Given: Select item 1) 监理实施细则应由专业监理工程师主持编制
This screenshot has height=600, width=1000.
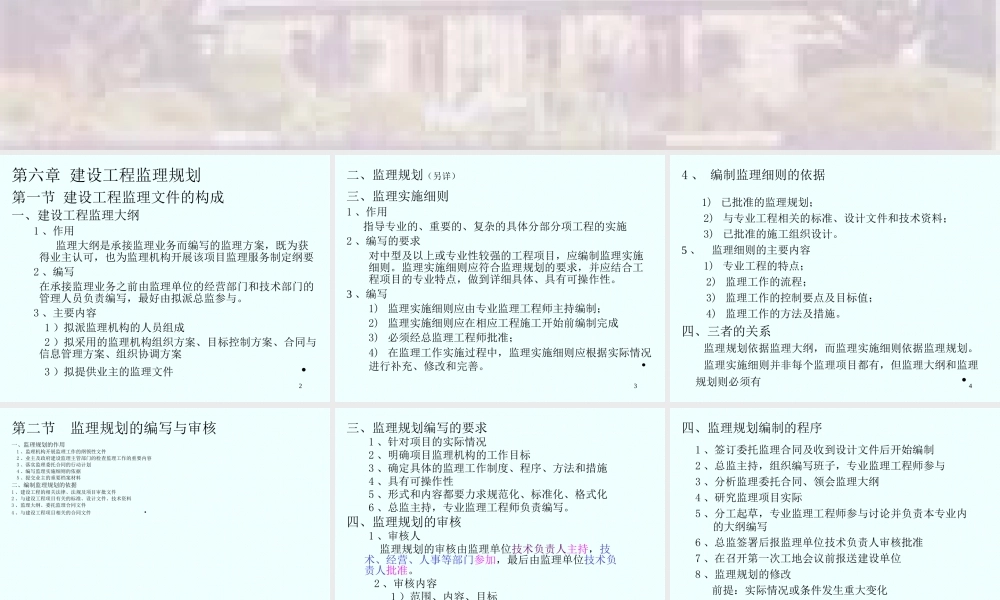Looking at the screenshot, I should point(485,309).
